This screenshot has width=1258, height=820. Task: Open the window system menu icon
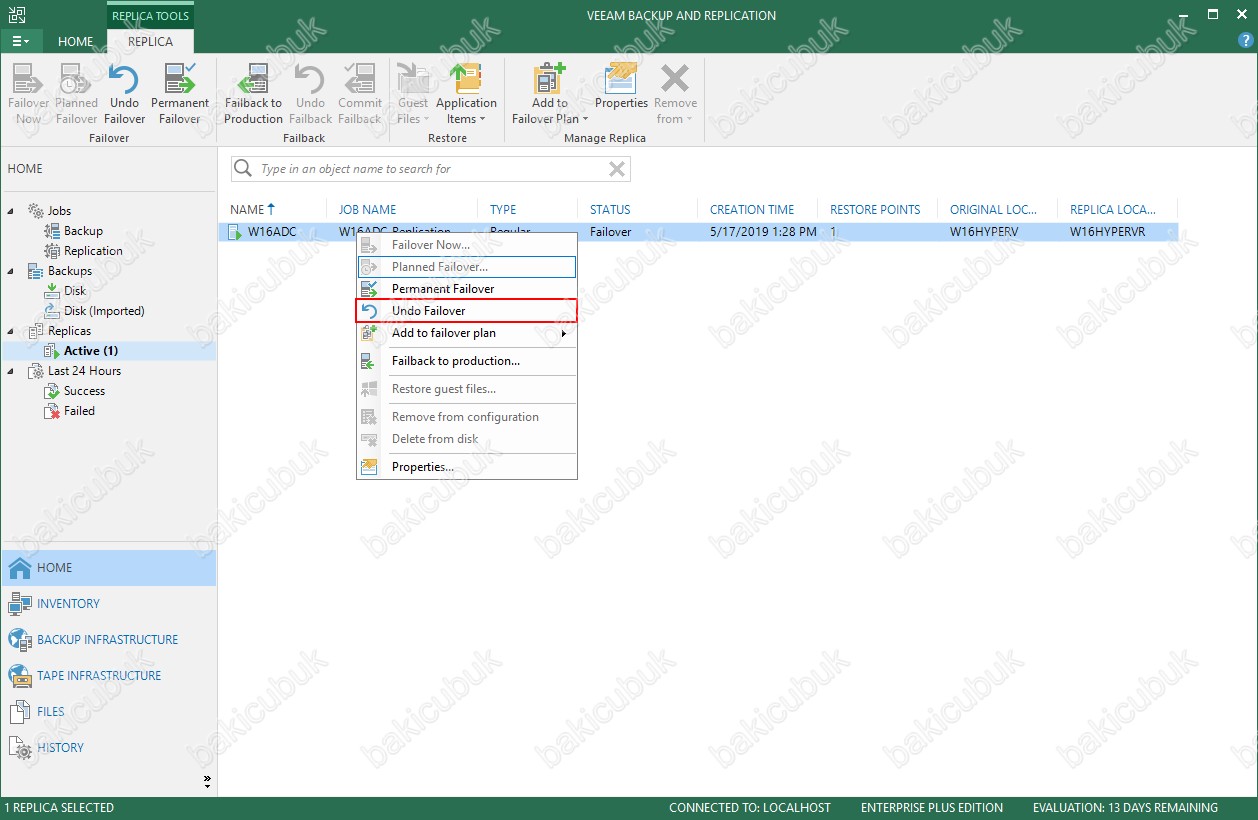click(16, 15)
